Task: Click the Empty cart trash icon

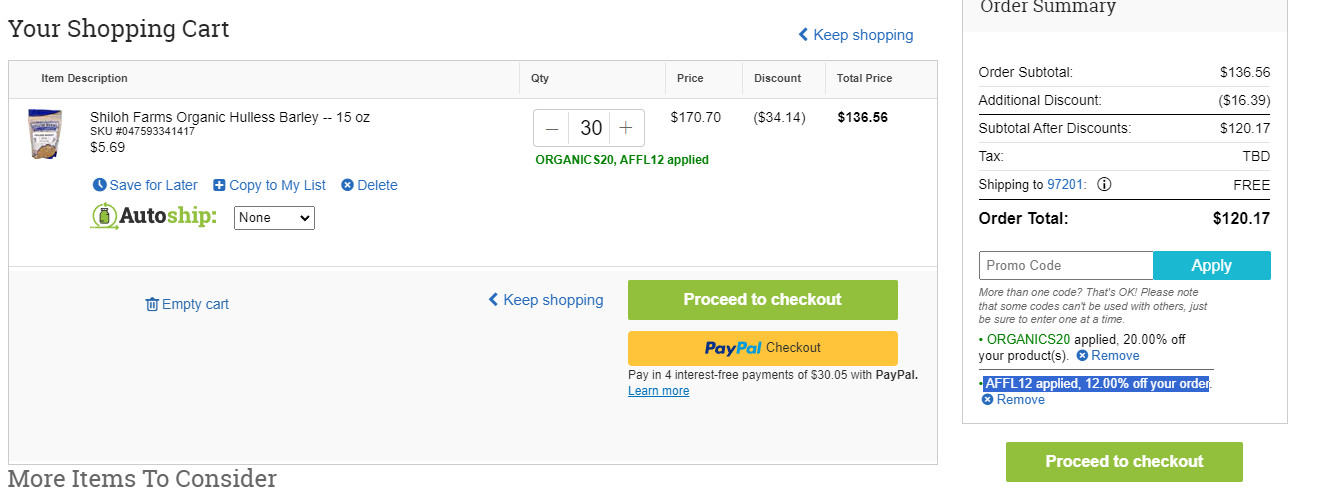Action: coord(152,304)
